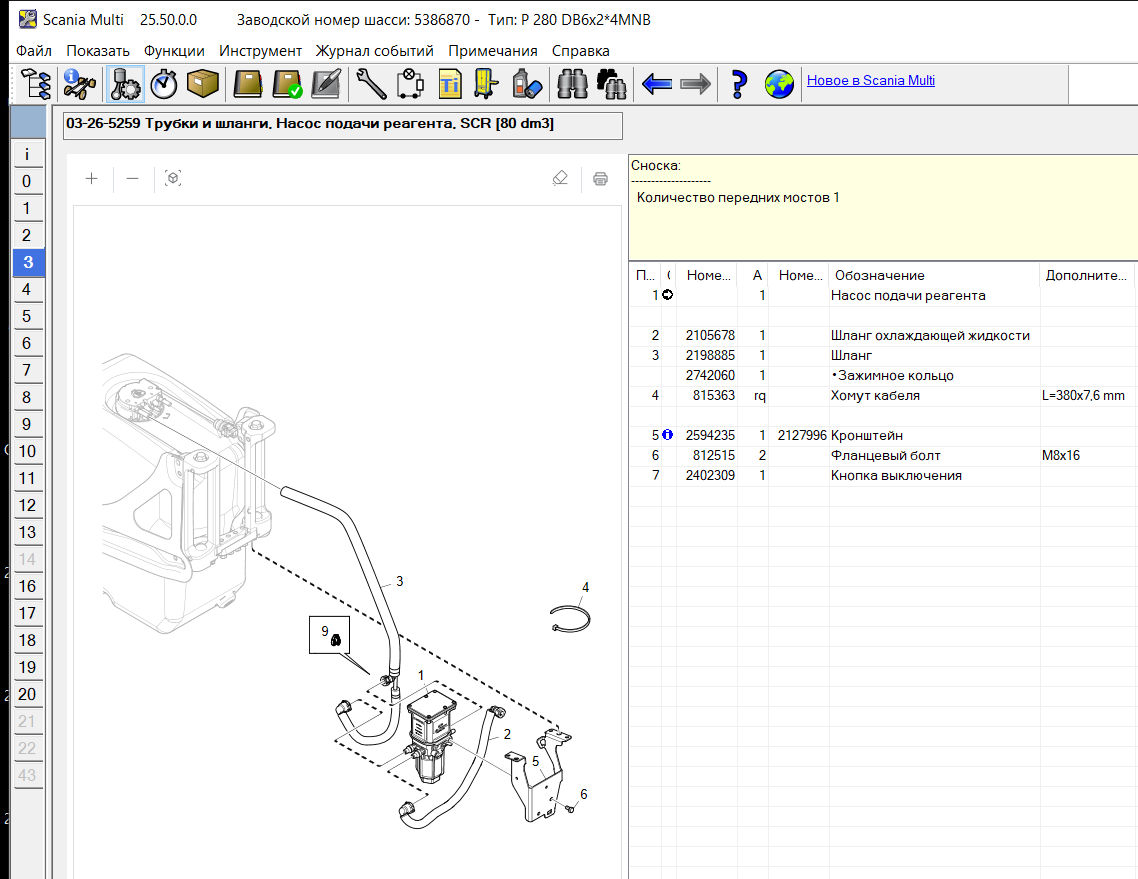
Task: Select row Кронштейн
Action: [883, 436]
